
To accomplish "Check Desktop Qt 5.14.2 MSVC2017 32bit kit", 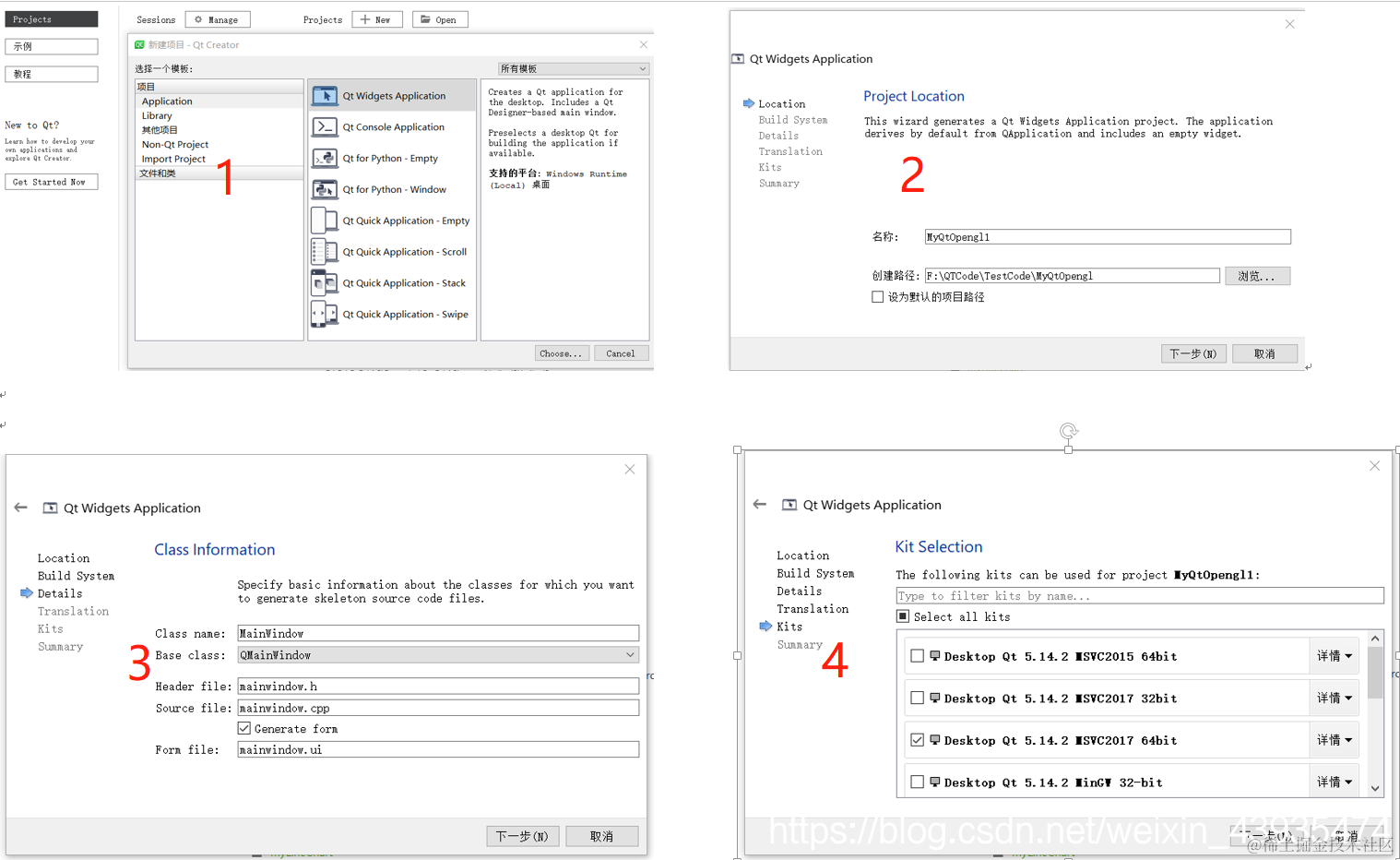I will (x=917, y=699).
